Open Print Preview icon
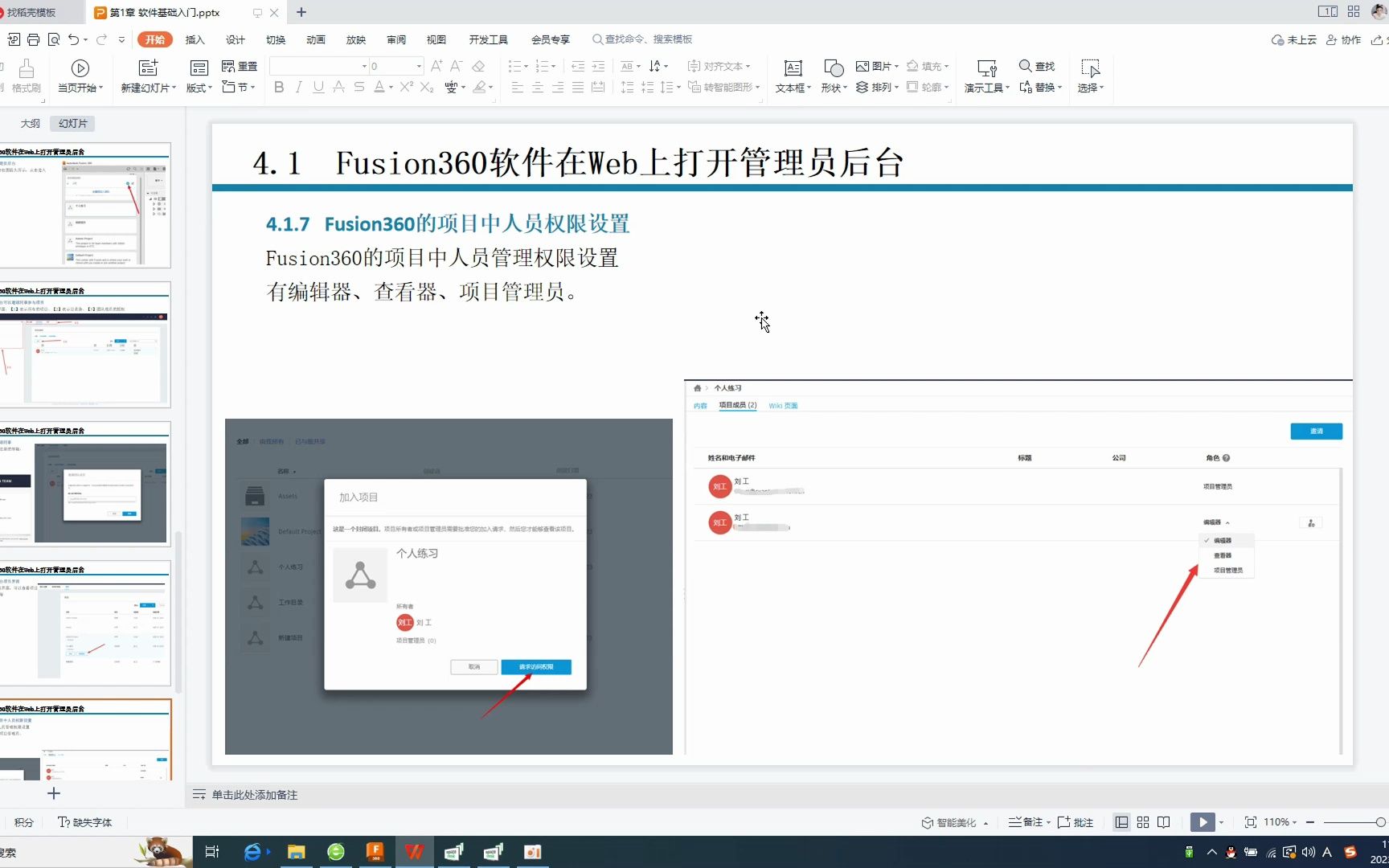The width and height of the screenshot is (1389, 868). (x=54, y=39)
